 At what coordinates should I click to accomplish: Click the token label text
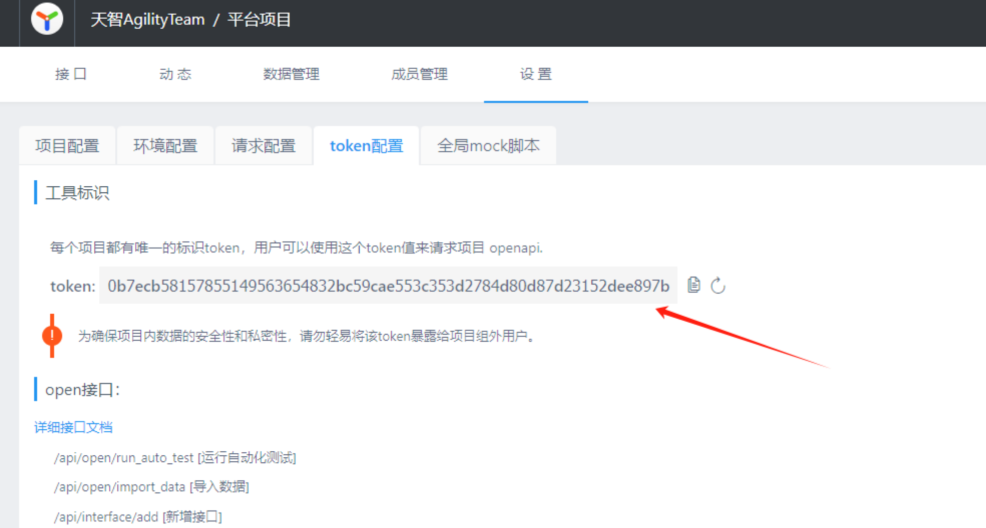(x=73, y=286)
